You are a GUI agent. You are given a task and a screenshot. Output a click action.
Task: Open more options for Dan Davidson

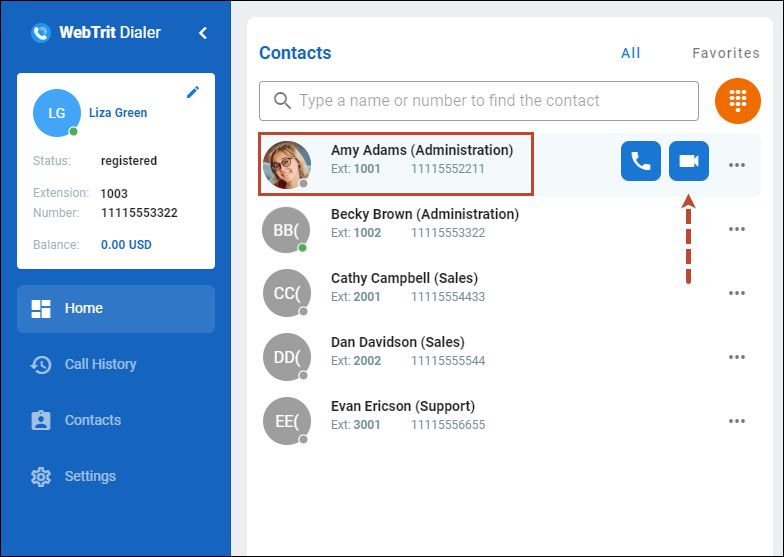[737, 357]
